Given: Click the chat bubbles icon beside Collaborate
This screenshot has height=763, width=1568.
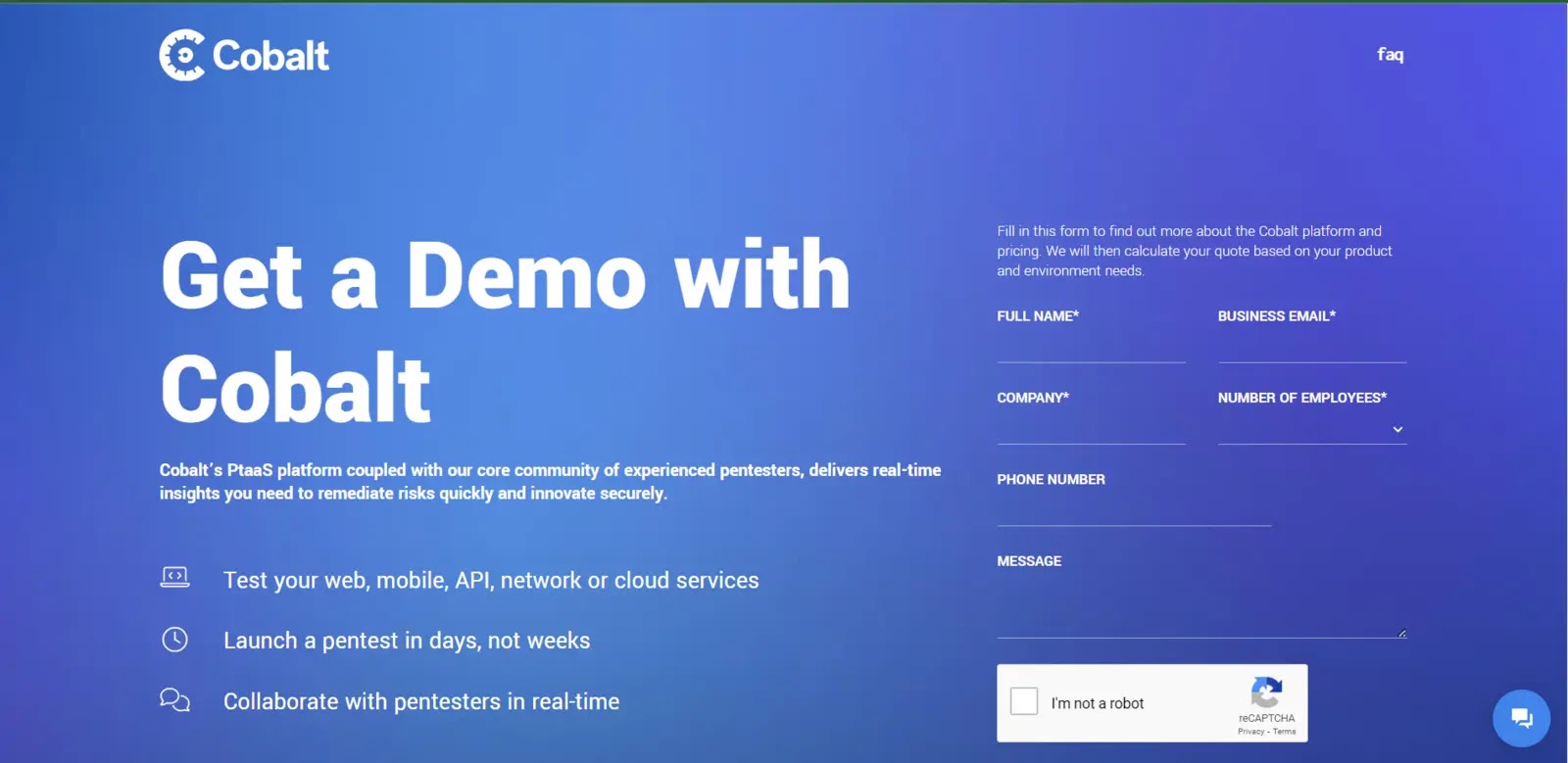Looking at the screenshot, I should 174,700.
